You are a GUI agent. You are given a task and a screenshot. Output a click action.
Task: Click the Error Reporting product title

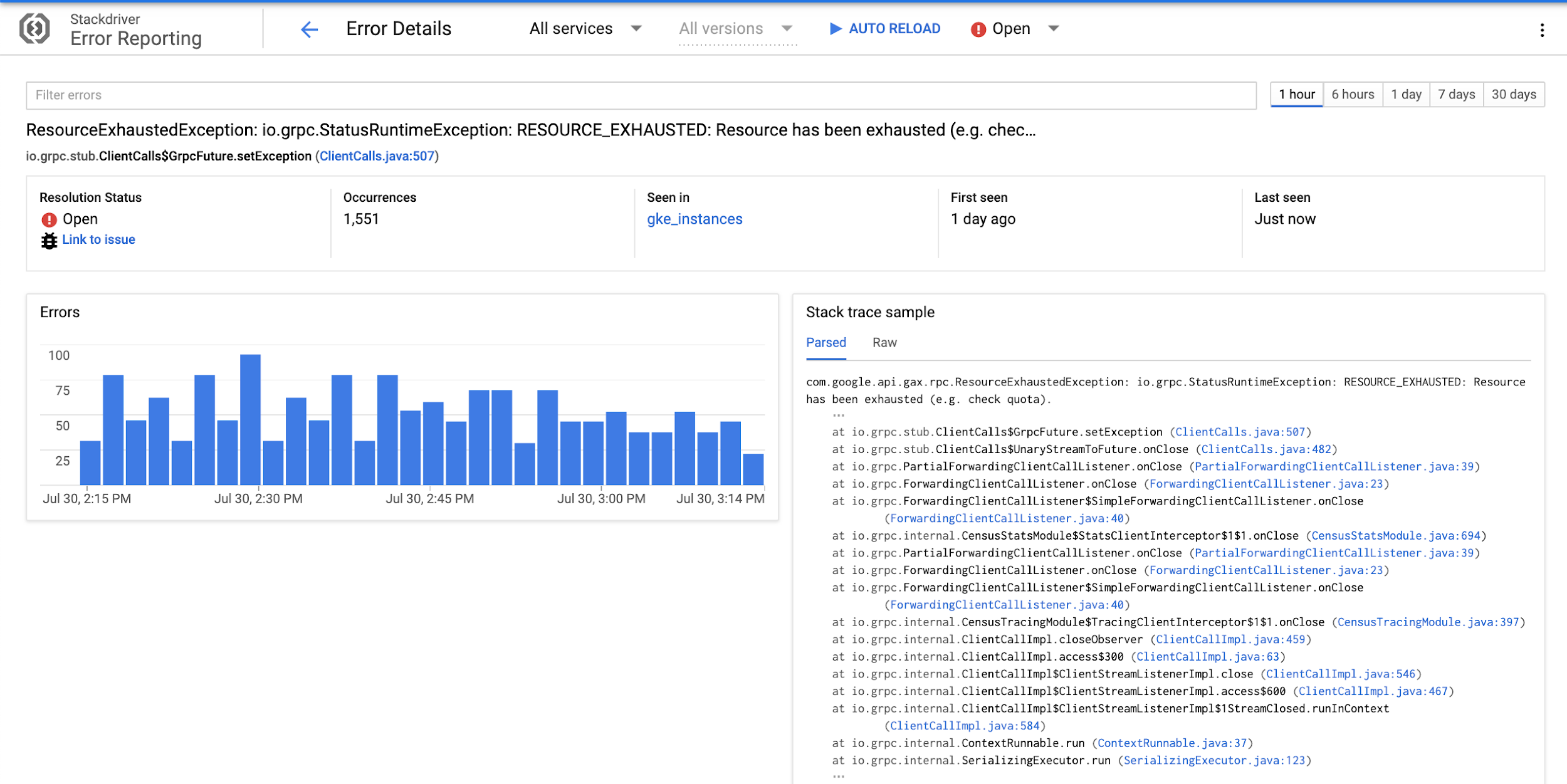pyautogui.click(x=136, y=39)
